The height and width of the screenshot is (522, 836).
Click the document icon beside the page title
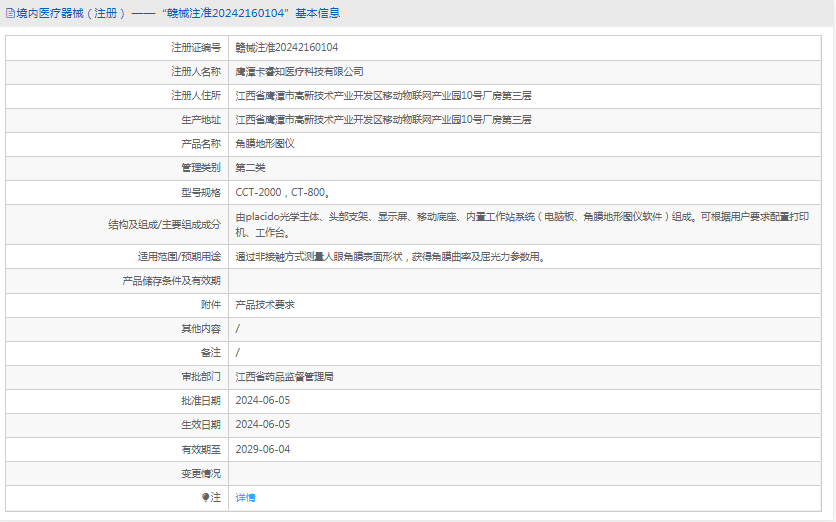[x=10, y=13]
